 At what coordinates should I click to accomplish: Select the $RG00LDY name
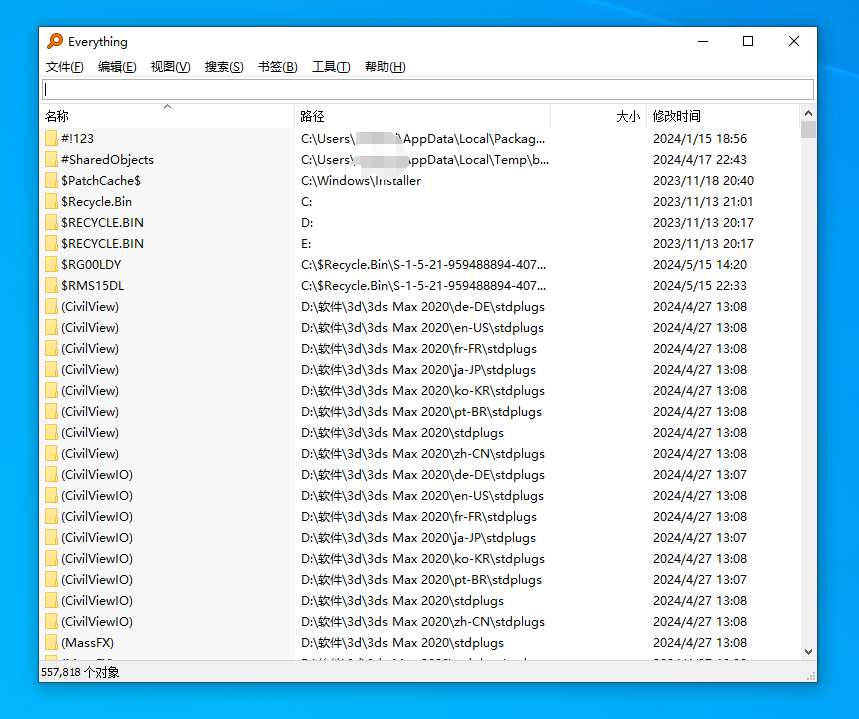pos(91,265)
